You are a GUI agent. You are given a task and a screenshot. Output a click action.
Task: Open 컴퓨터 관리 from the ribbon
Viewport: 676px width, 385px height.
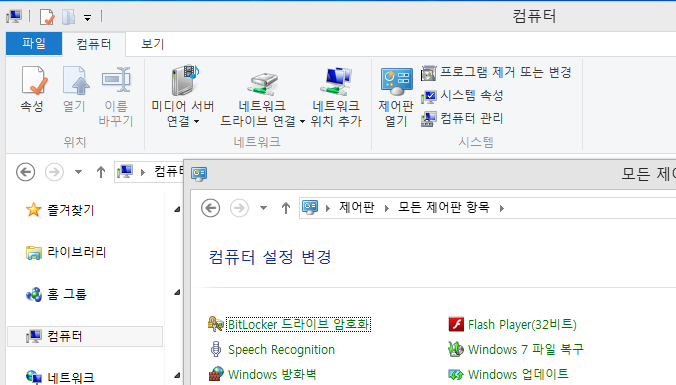point(463,119)
